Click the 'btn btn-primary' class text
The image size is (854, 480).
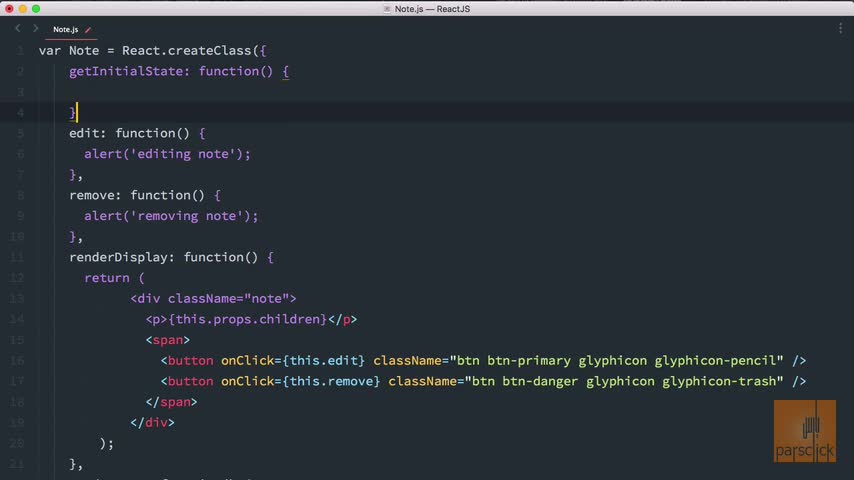tap(514, 361)
